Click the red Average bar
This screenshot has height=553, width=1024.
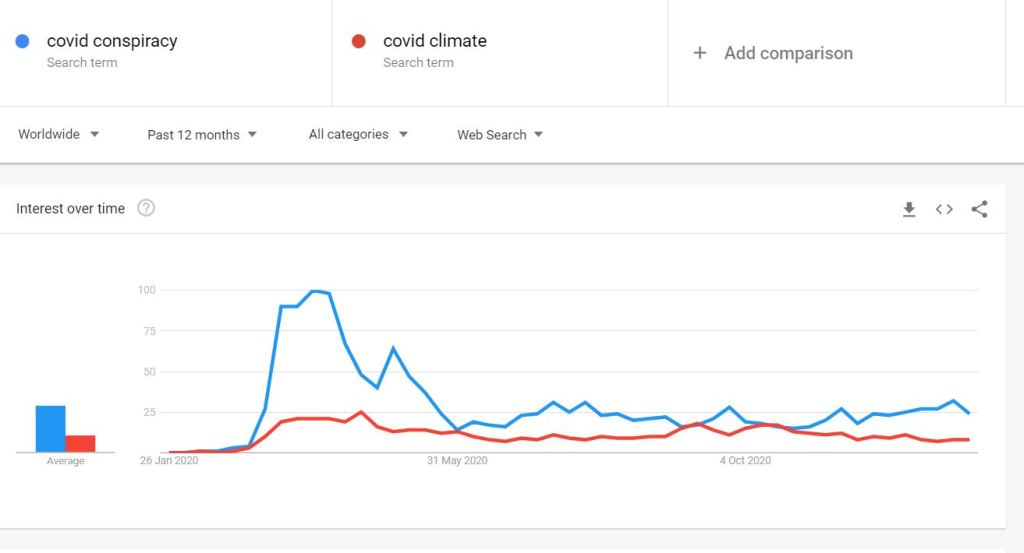[81, 443]
